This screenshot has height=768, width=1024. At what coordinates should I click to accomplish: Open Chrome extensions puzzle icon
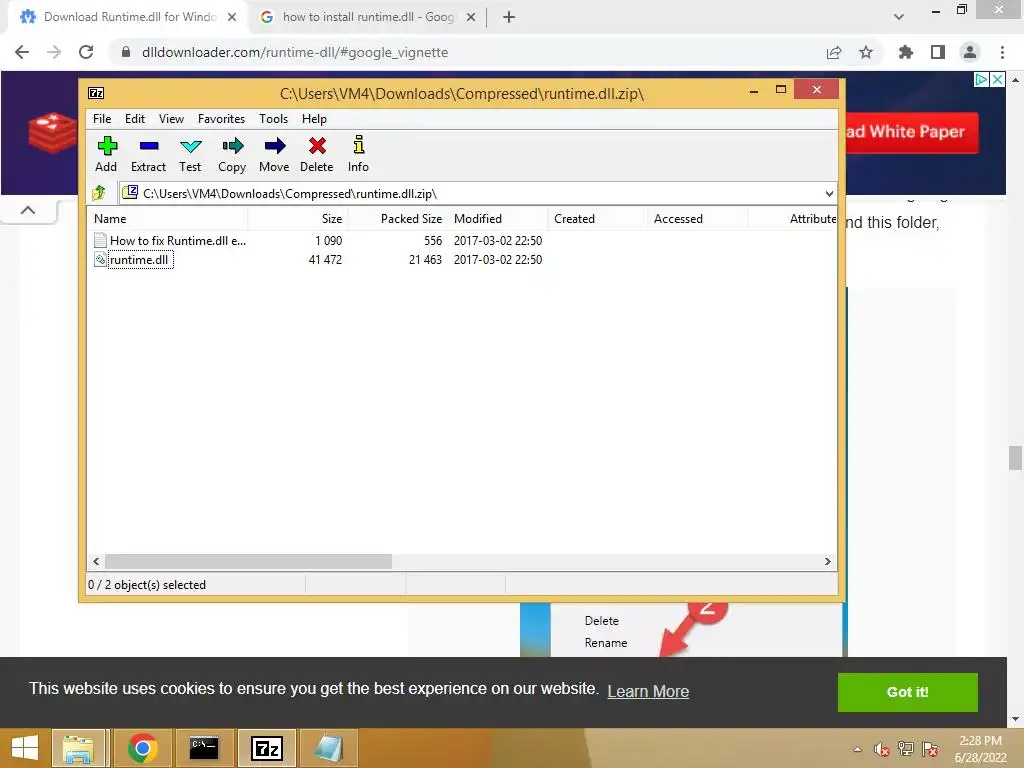tap(906, 52)
